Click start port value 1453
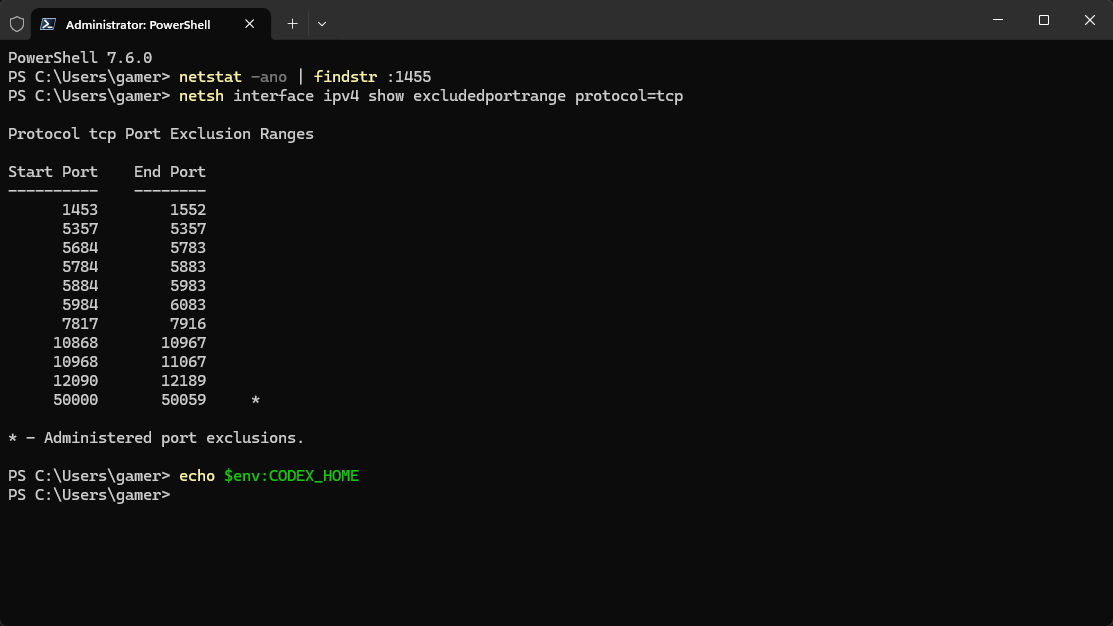This screenshot has width=1113, height=626. [x=80, y=210]
